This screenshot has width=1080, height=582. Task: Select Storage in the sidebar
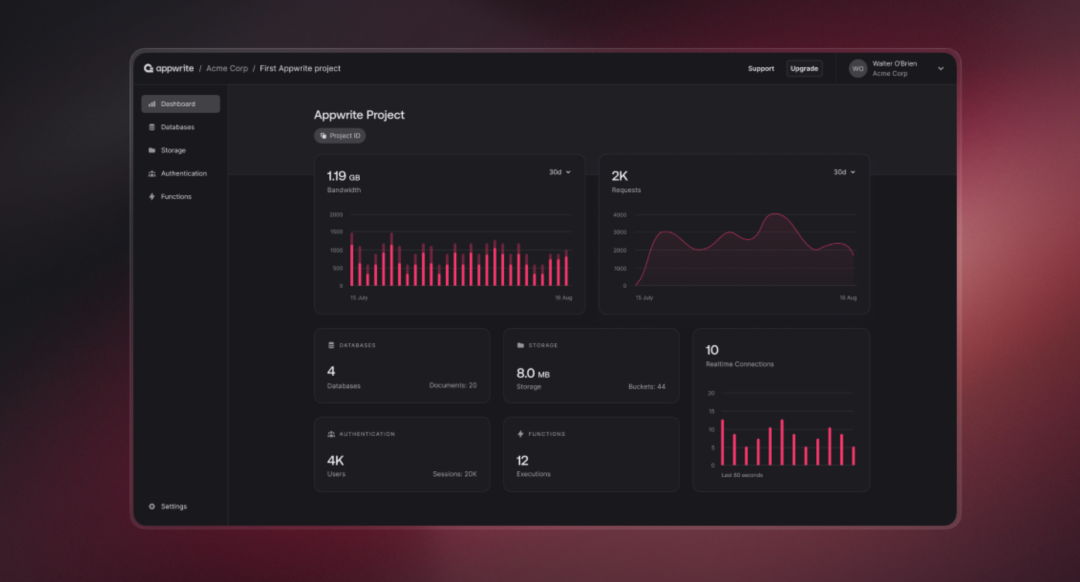(x=180, y=150)
